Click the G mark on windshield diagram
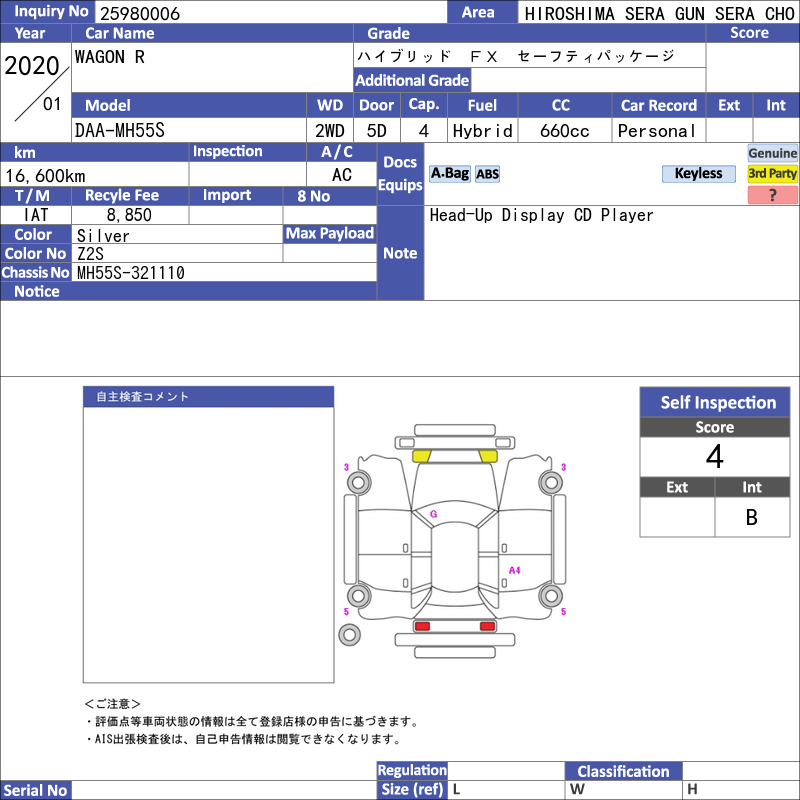This screenshot has width=800, height=800. (434, 514)
